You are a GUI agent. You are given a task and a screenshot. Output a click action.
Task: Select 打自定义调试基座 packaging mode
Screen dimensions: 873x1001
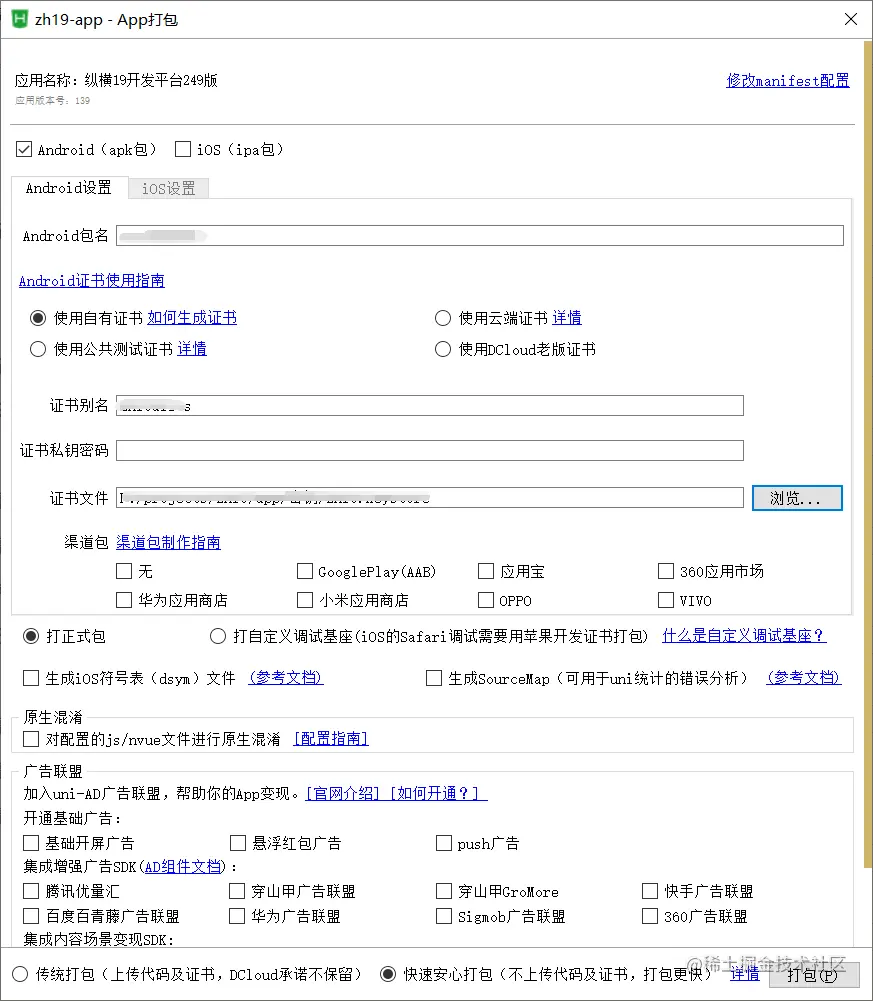217,636
